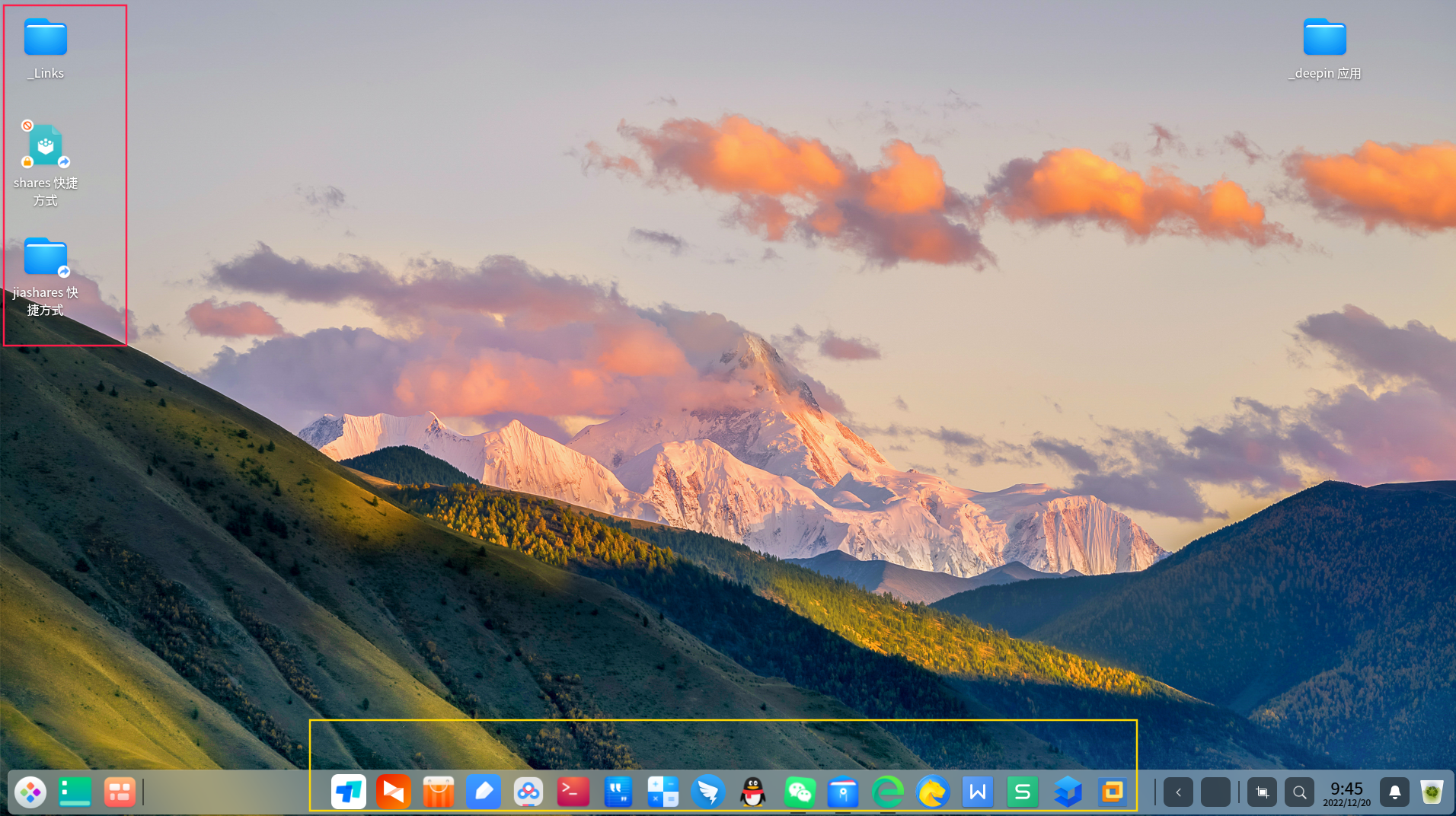
Task: Launch the Calculator app
Action: (663, 792)
